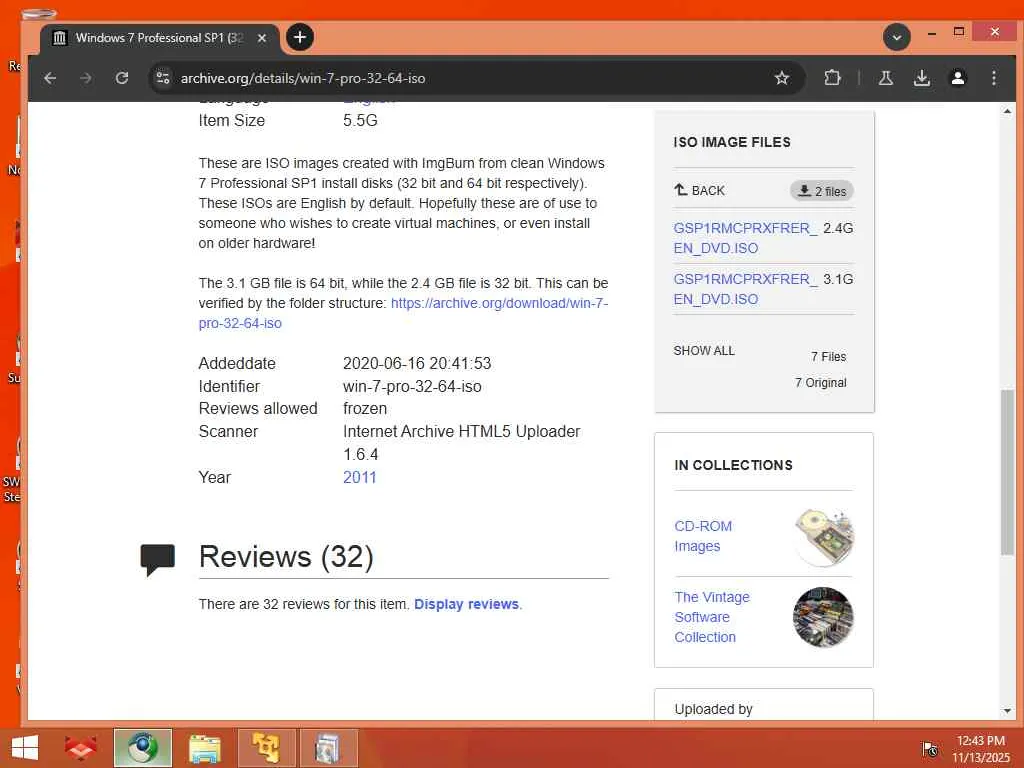Download the 2.4G ISO file link
Screen dimensions: 1024x768
coord(744,238)
